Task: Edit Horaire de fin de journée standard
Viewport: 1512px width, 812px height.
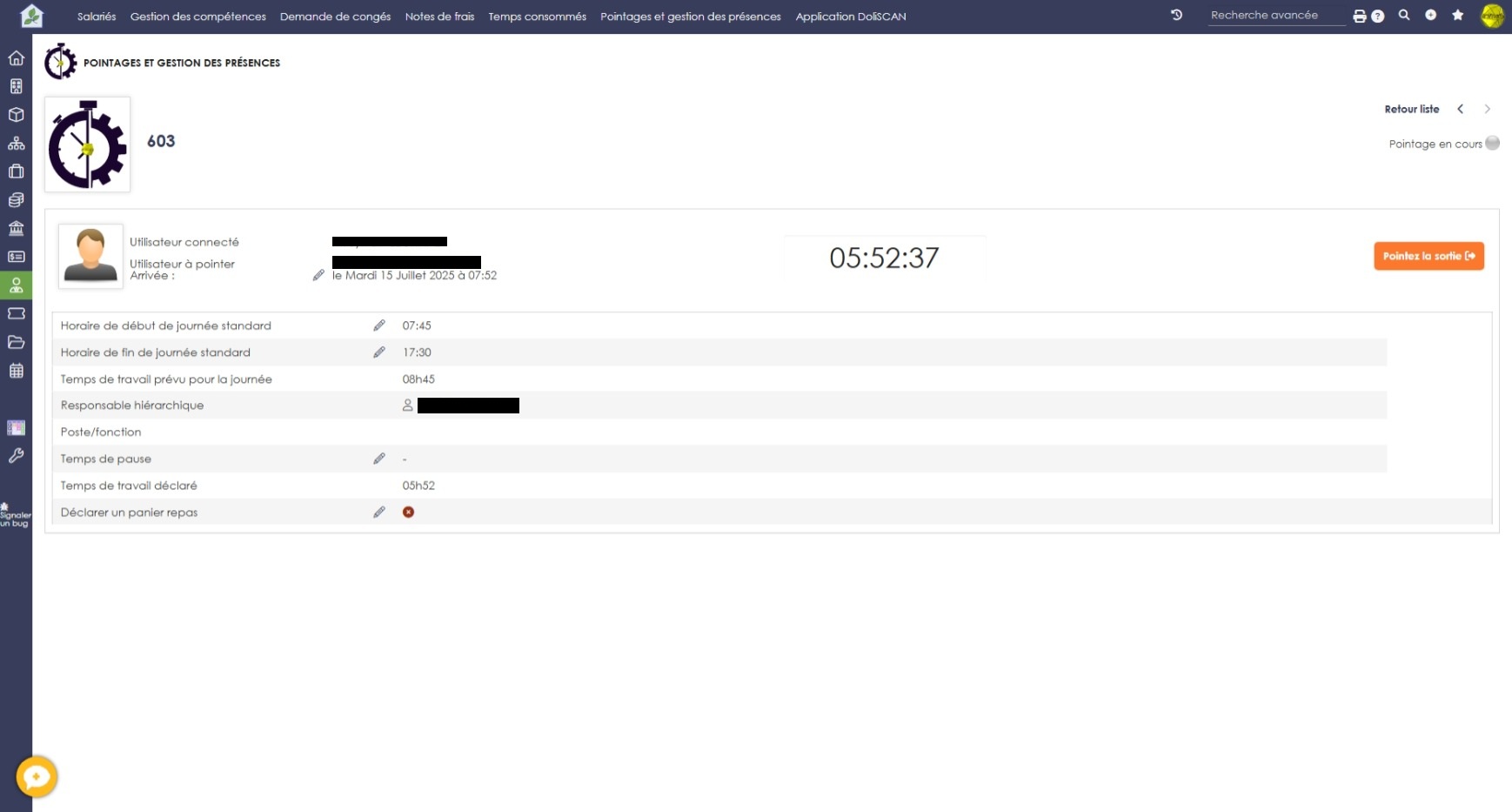Action: 379,352
